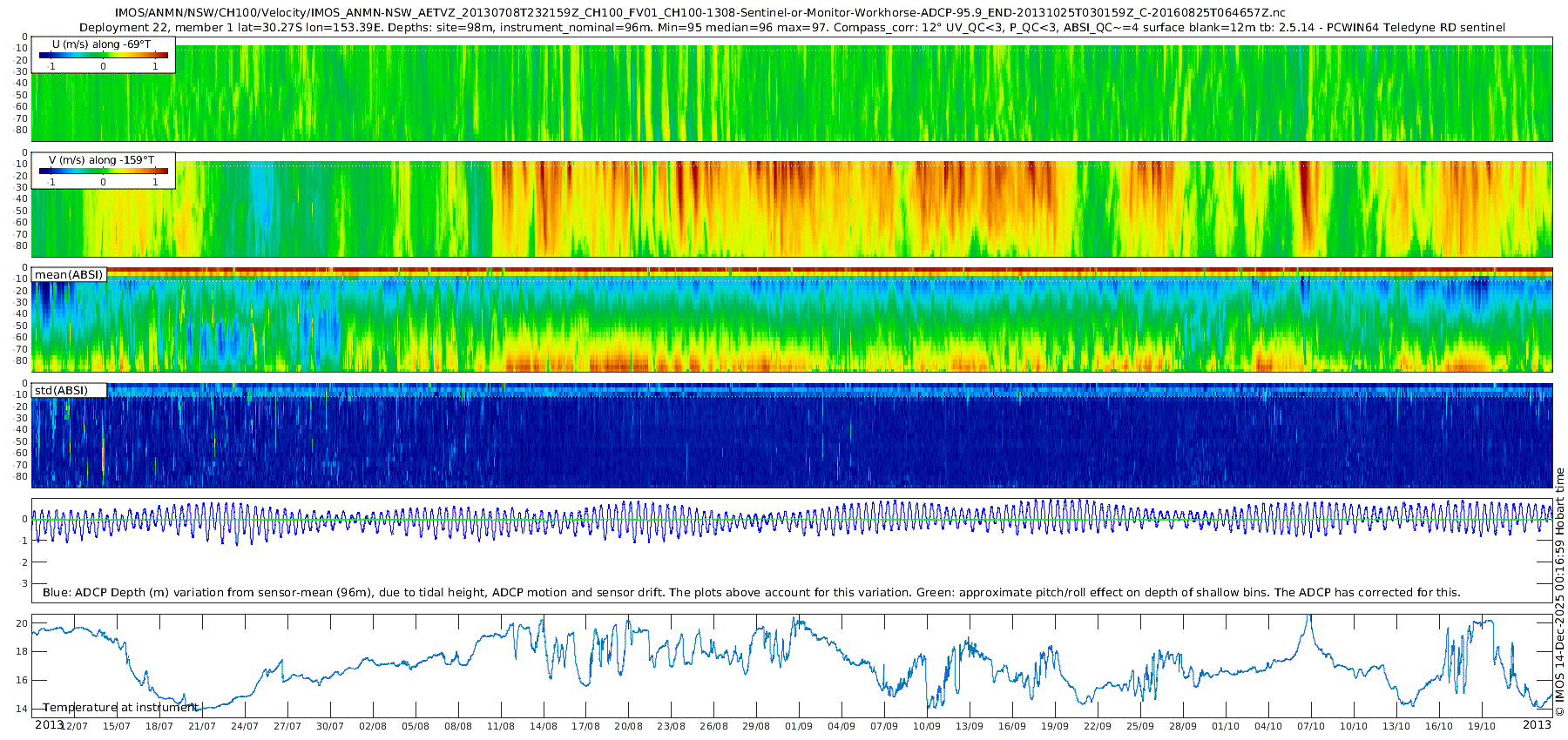Screen dimensions: 1568x740
Task: Click the NetCDF file path title text
Action: pos(700,13)
